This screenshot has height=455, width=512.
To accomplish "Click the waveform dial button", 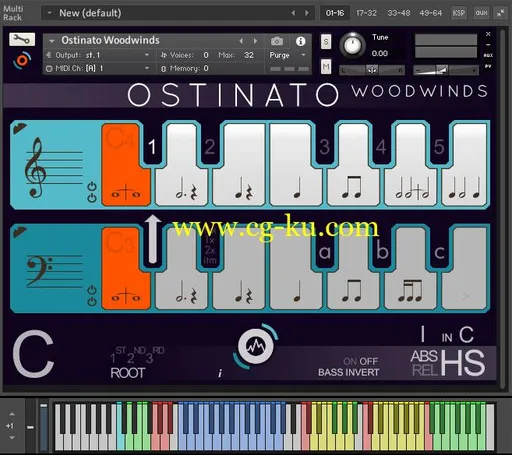I will click(256, 346).
